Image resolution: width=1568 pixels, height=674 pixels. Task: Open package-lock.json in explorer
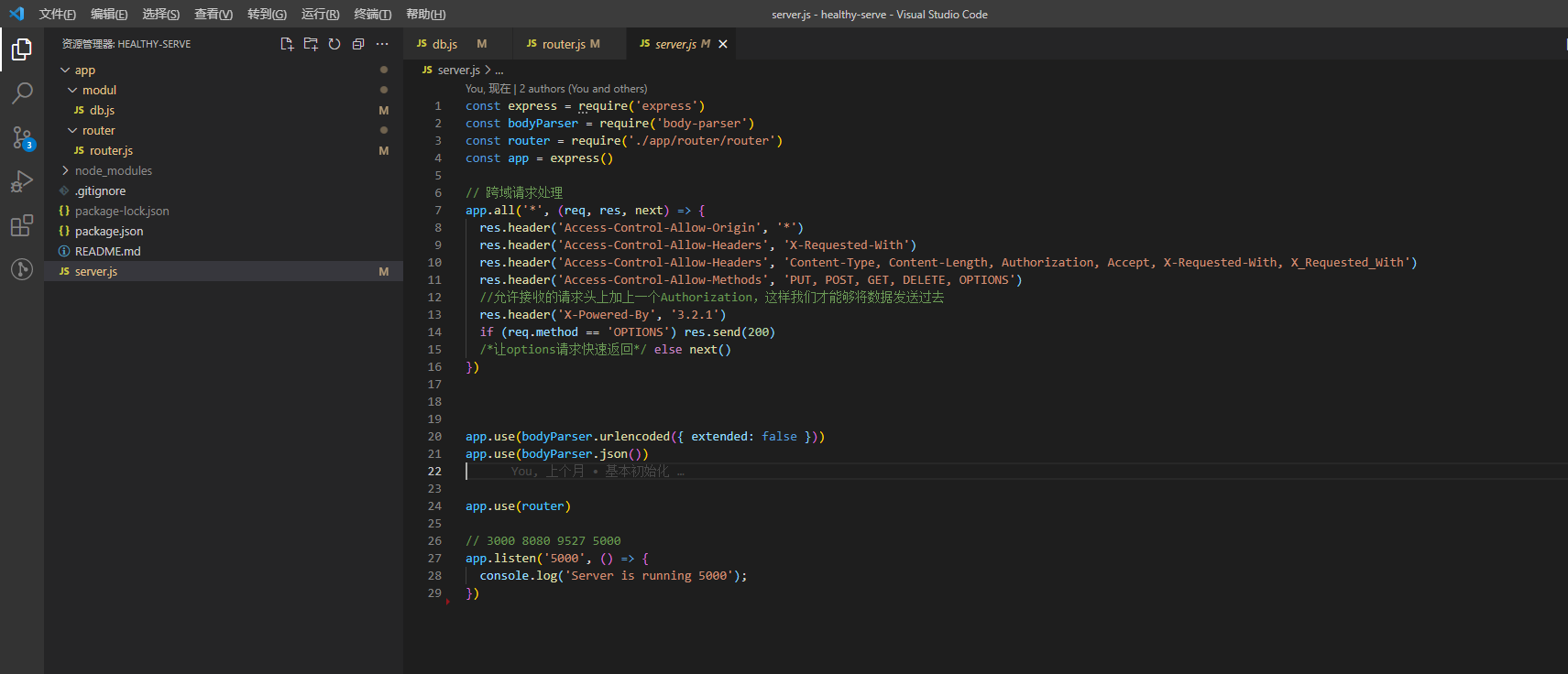tap(224, 211)
